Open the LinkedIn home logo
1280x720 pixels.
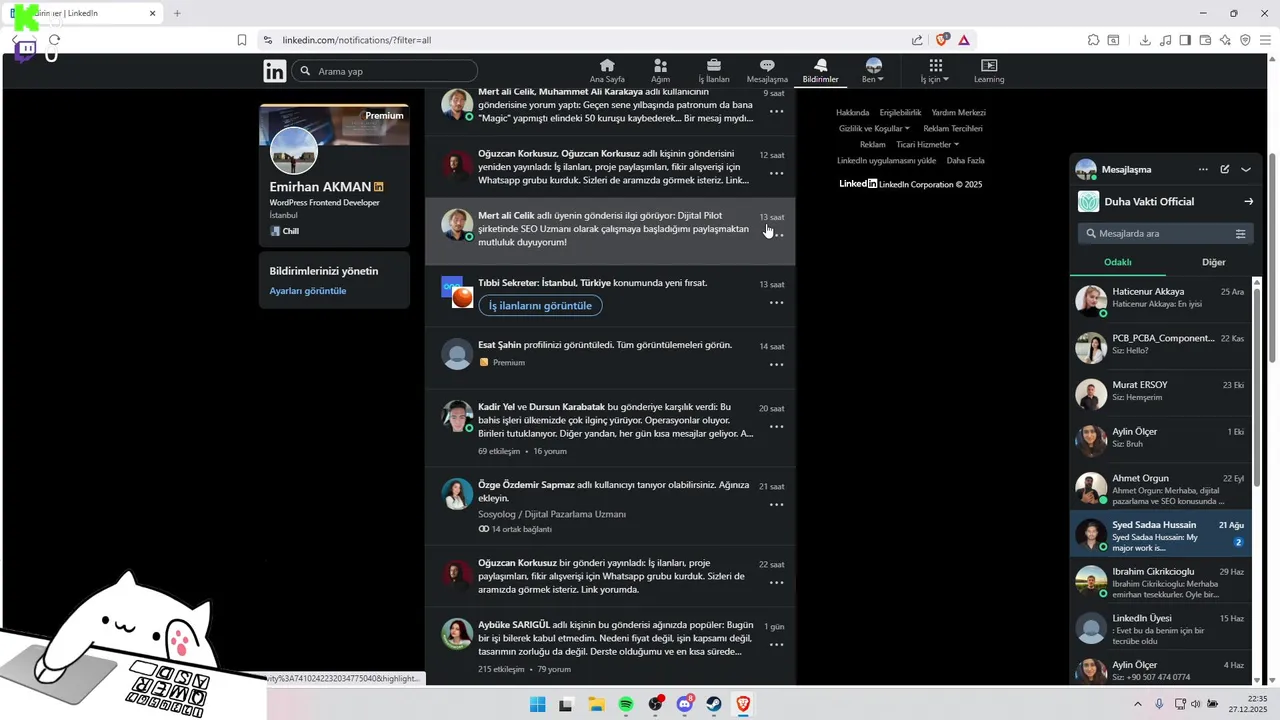pyautogui.click(x=274, y=71)
